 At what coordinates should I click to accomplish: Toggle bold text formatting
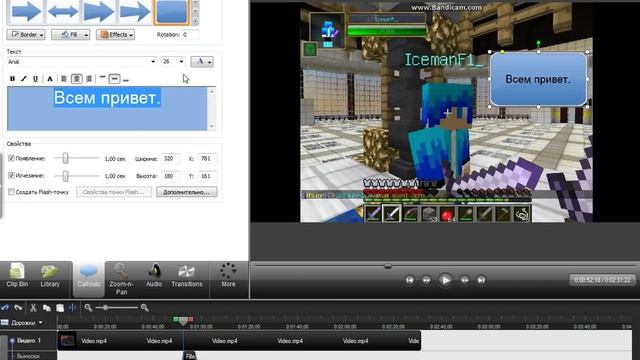pyautogui.click(x=12, y=79)
